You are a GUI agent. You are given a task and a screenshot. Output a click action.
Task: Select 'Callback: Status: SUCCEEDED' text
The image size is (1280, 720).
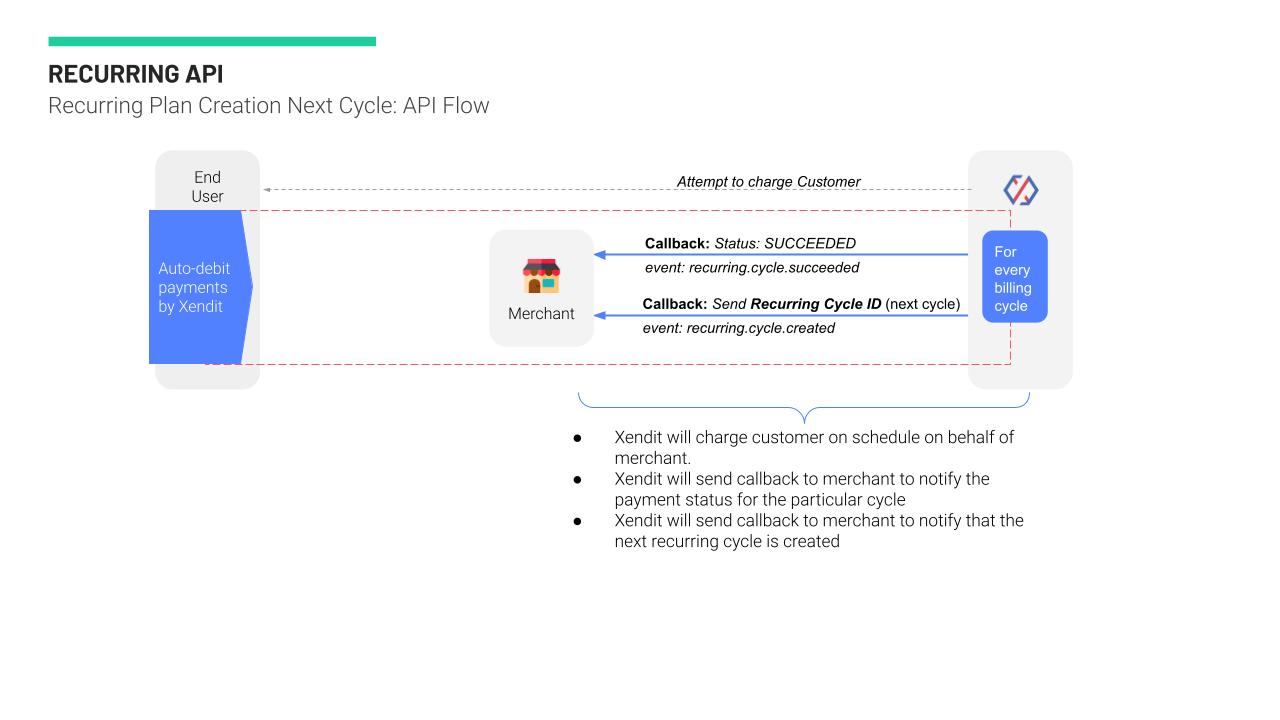[x=750, y=243]
